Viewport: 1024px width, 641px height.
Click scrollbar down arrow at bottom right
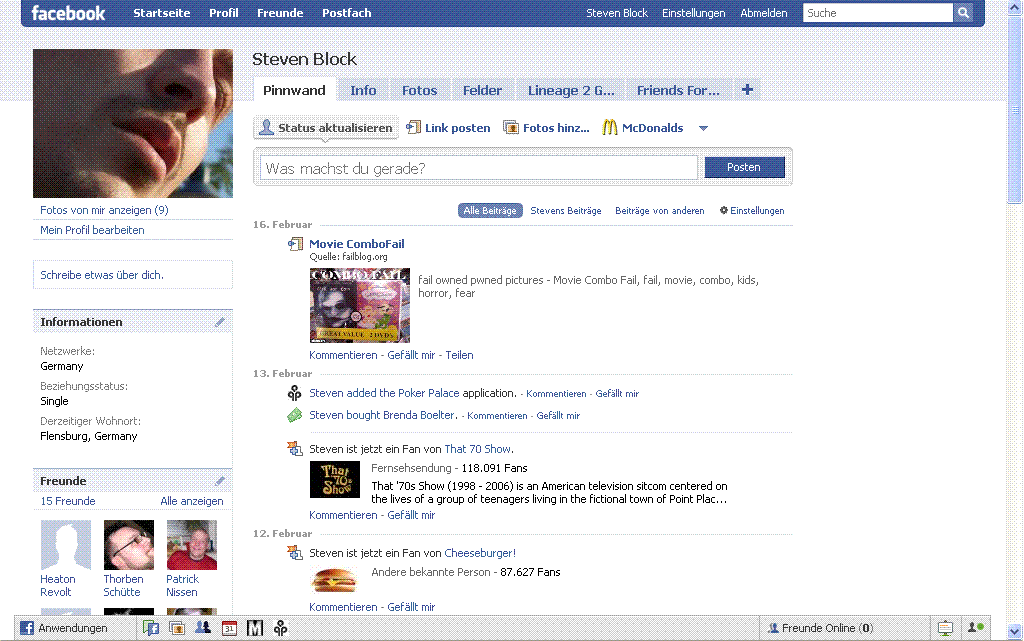click(x=1015, y=631)
